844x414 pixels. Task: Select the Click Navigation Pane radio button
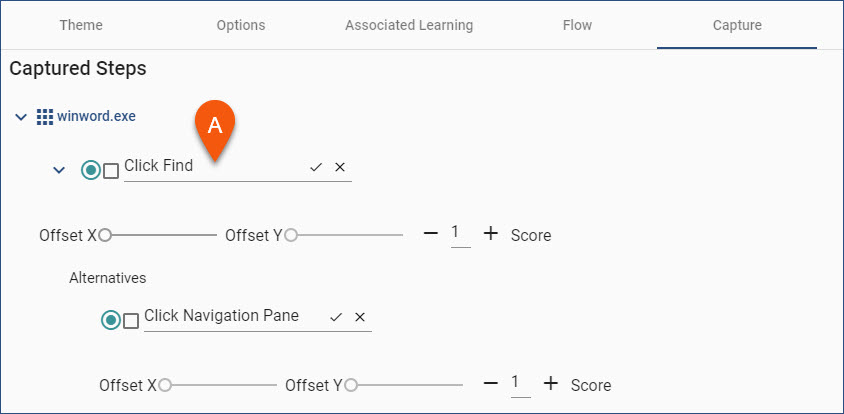(x=111, y=320)
